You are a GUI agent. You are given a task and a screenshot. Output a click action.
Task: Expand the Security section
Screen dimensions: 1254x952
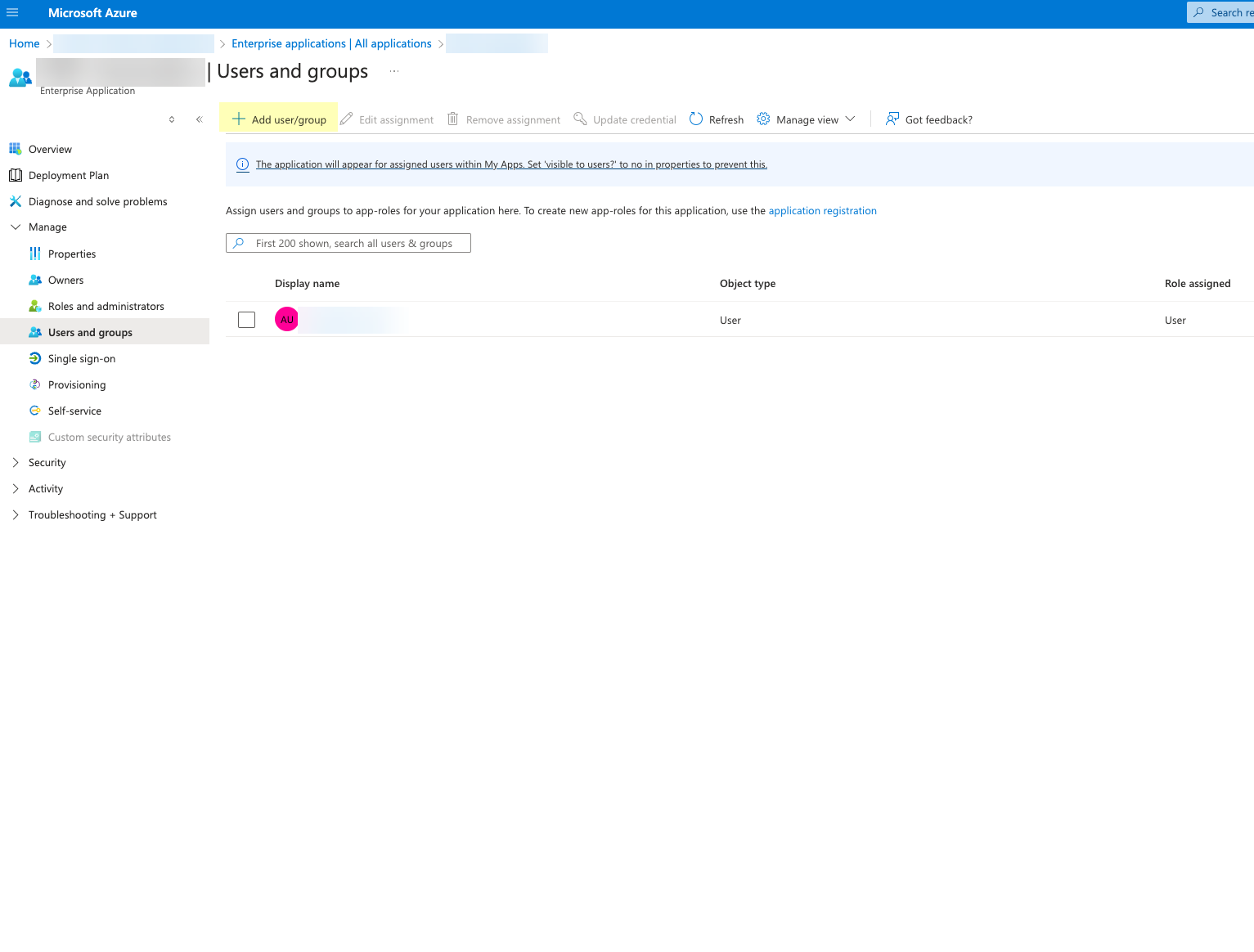click(x=16, y=463)
